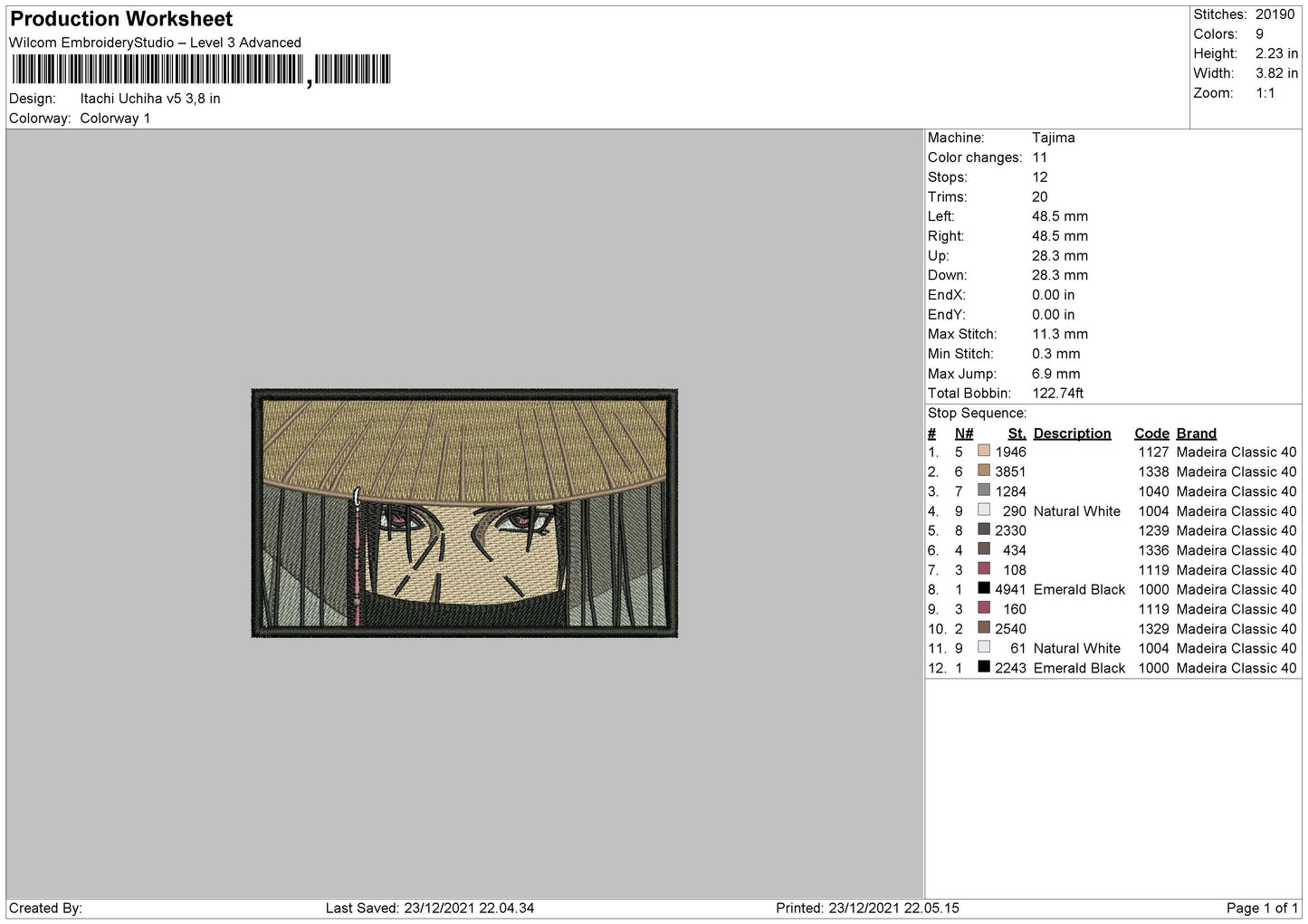The height and width of the screenshot is (924, 1308).
Task: Click 'Wilcom EmbroideryStudio – Level 3 Advanced' text
Action: click(x=155, y=43)
